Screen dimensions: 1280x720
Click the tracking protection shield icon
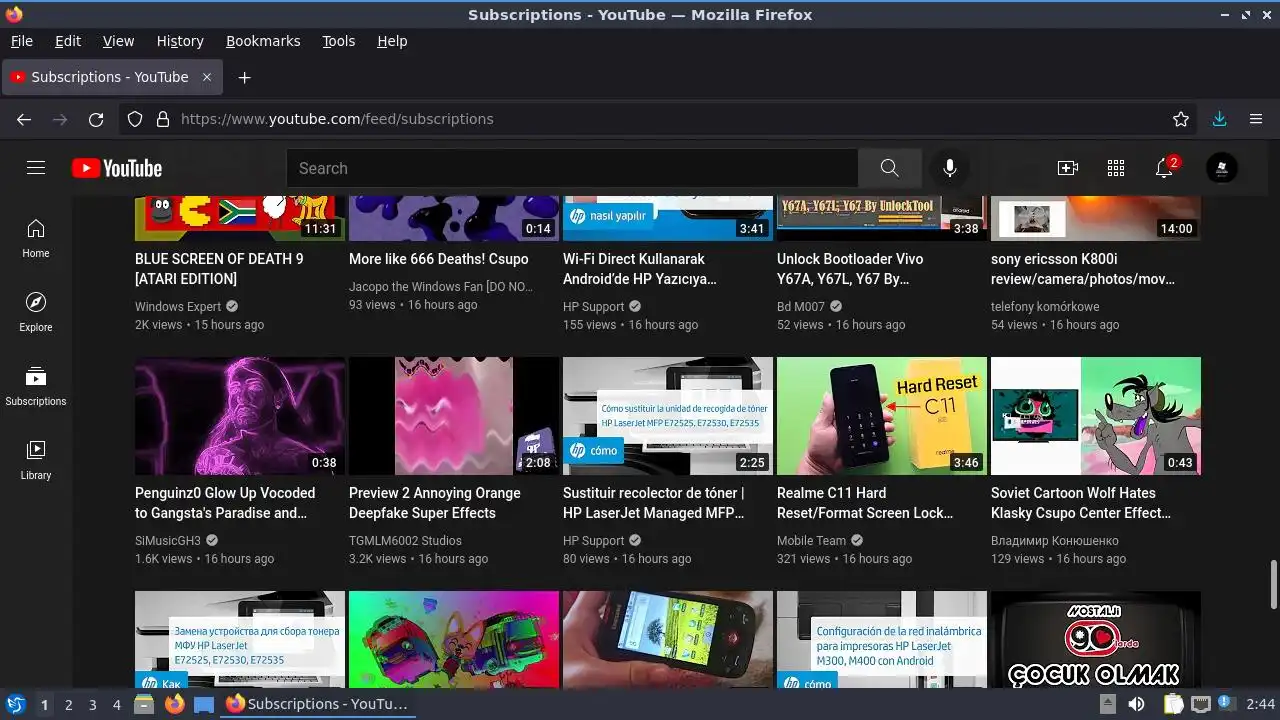click(x=135, y=119)
